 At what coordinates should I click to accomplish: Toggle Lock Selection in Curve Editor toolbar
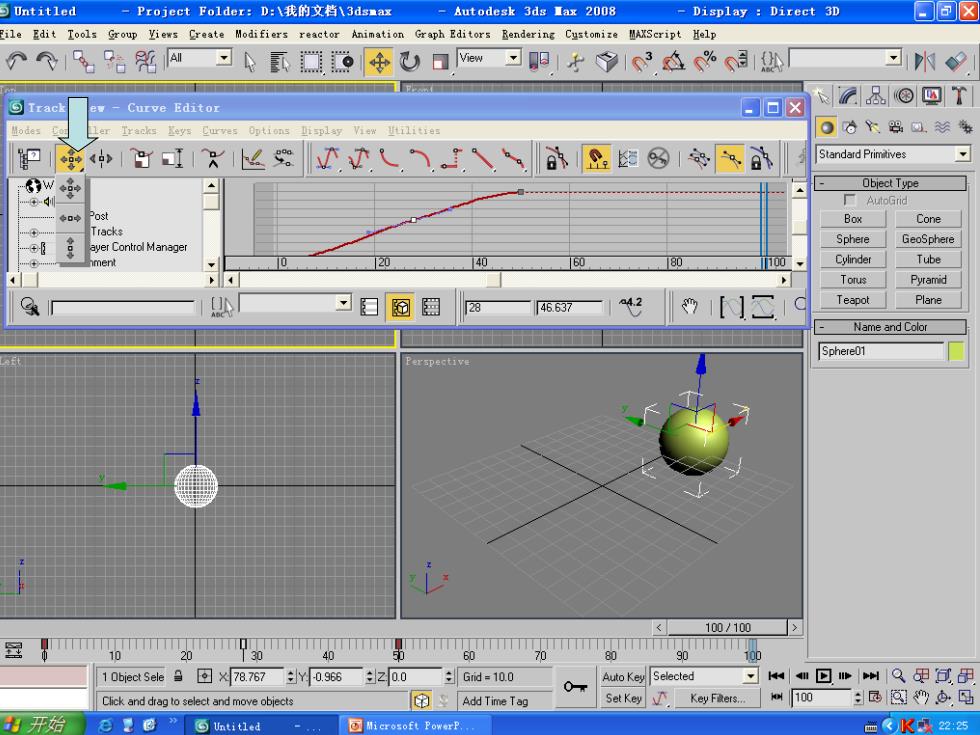click(x=556, y=159)
